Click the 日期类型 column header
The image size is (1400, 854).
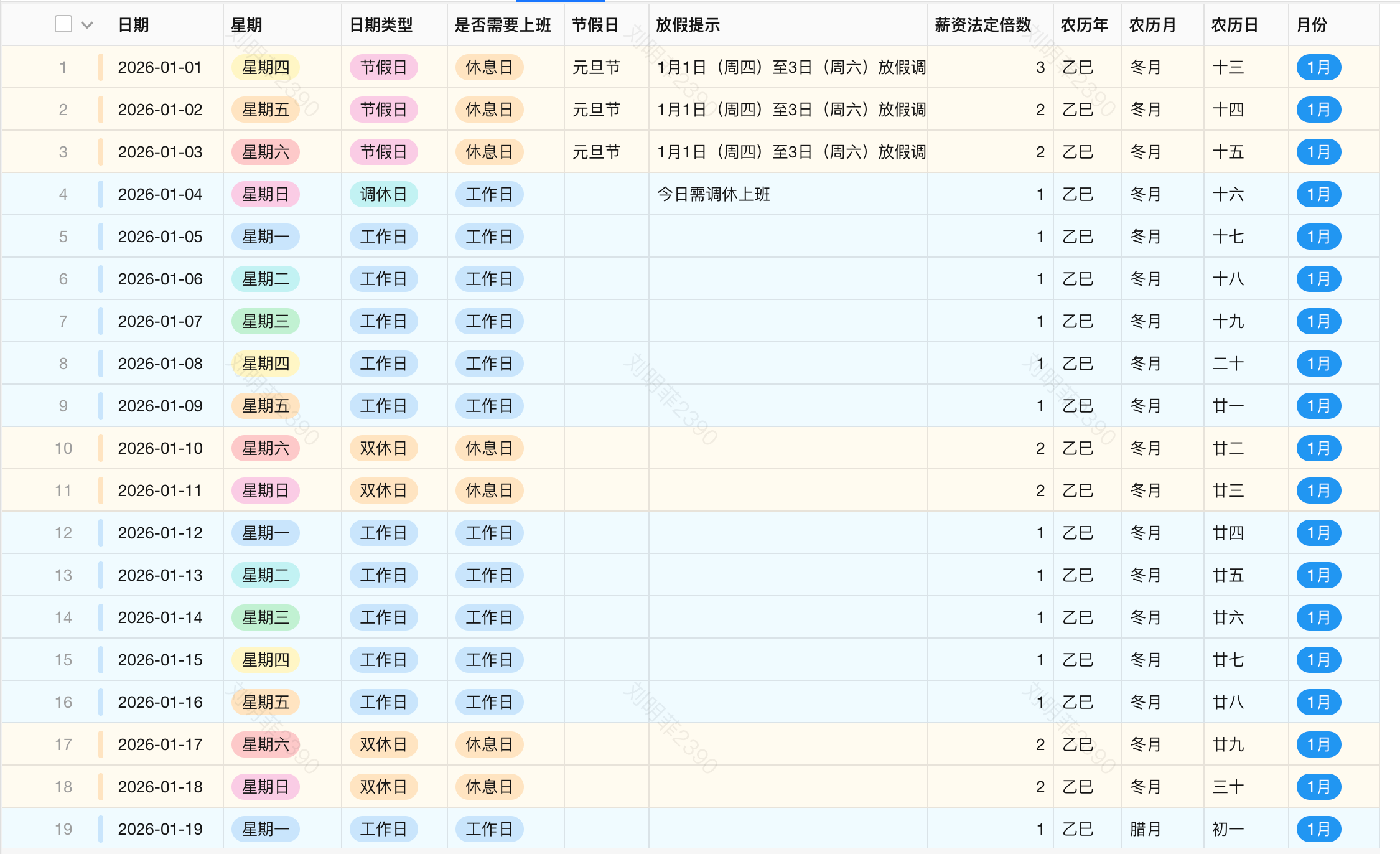coord(381,25)
